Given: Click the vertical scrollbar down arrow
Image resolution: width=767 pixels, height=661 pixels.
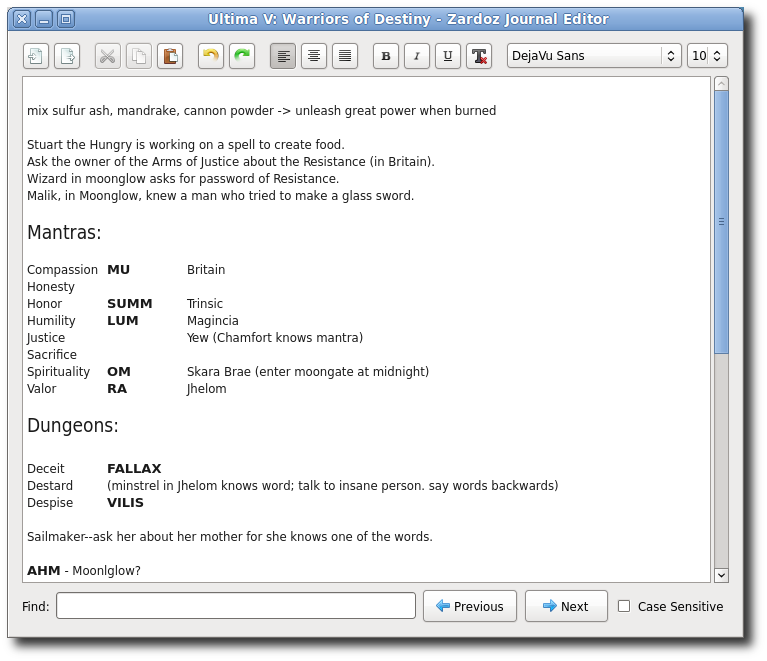Looking at the screenshot, I should click(x=721, y=574).
